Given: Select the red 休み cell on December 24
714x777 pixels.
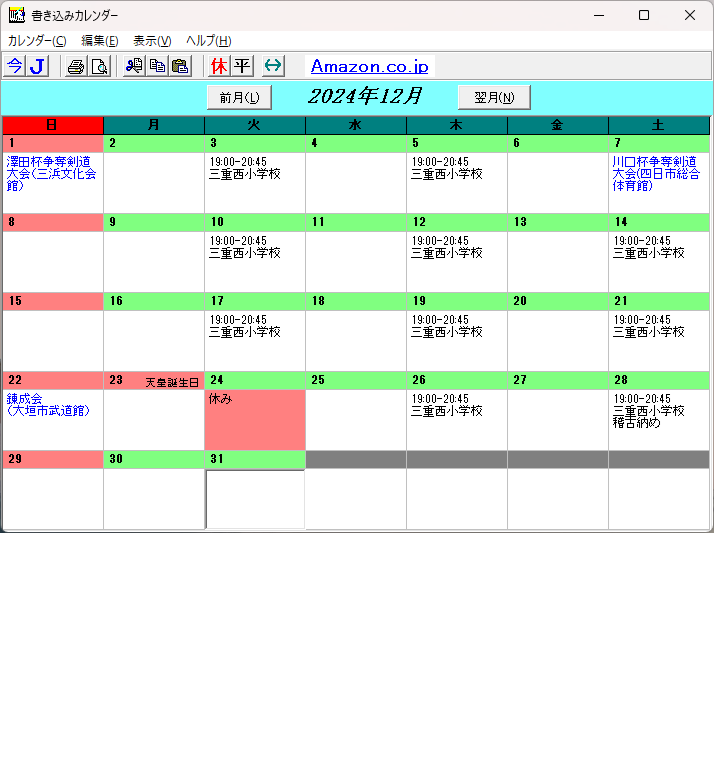Looking at the screenshot, I should [x=255, y=420].
